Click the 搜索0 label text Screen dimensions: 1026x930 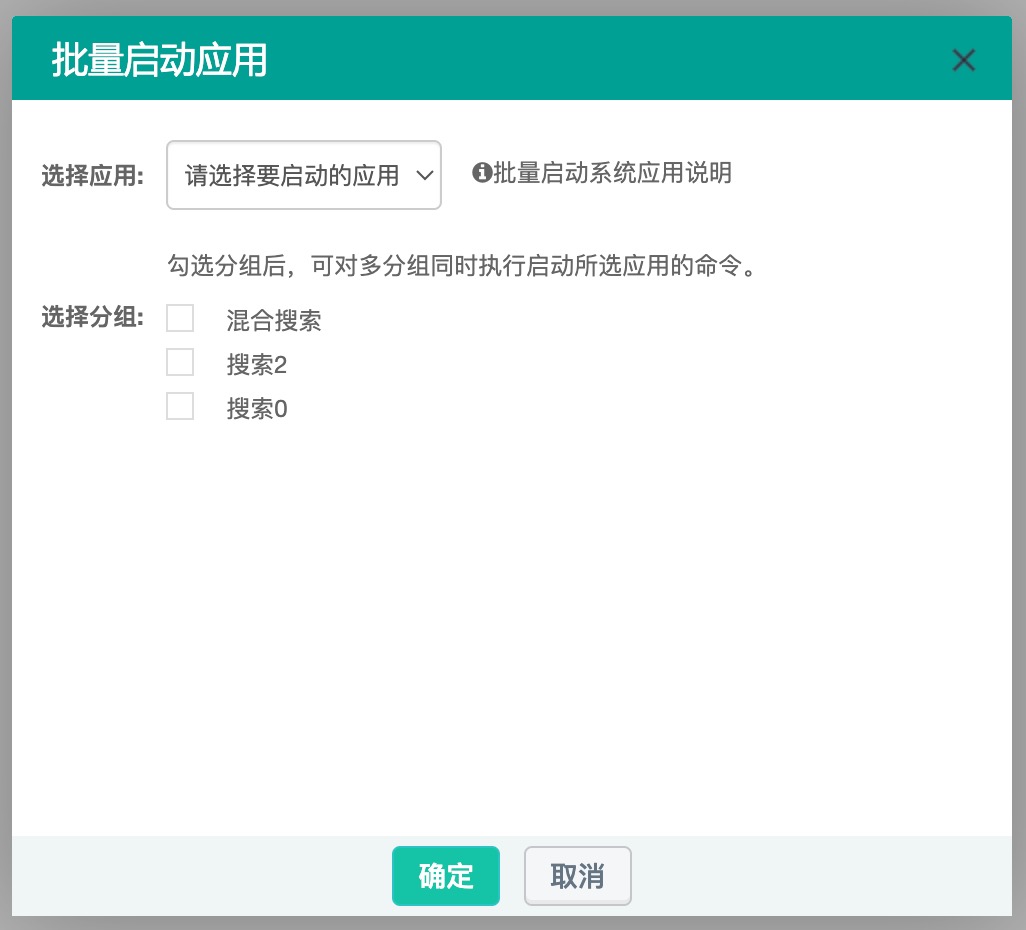tap(257, 408)
